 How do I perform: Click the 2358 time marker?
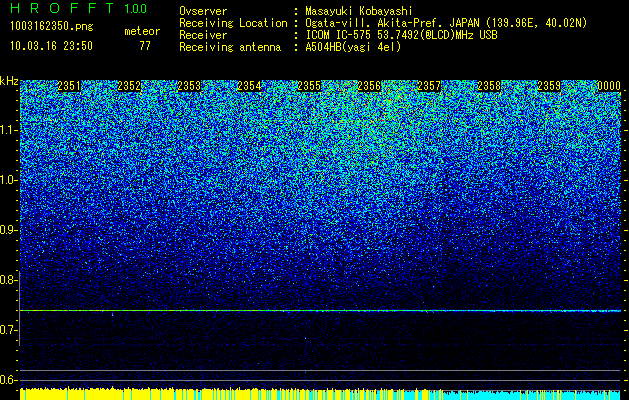pyautogui.click(x=489, y=86)
